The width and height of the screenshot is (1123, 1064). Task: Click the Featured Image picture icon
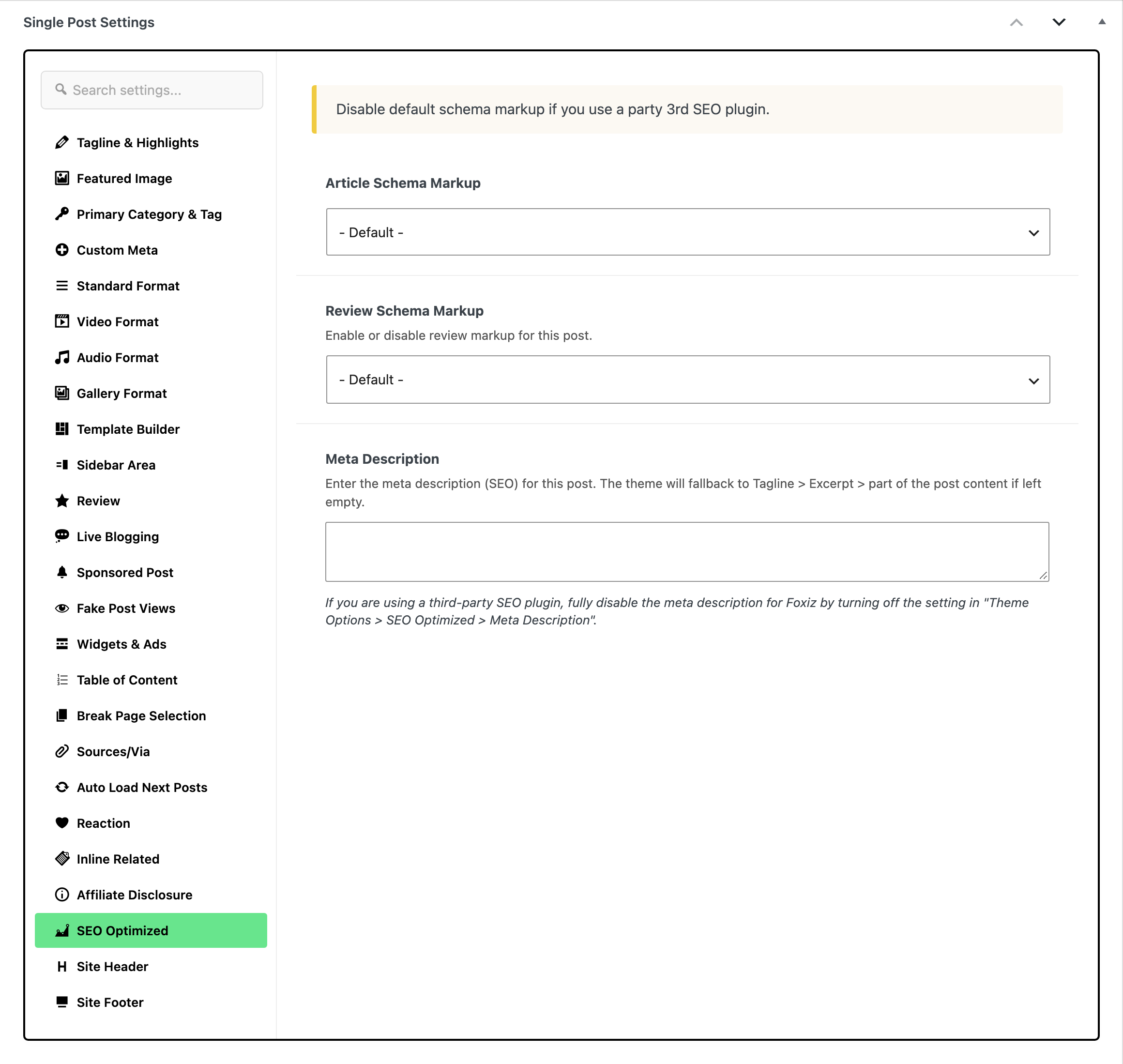click(x=62, y=178)
